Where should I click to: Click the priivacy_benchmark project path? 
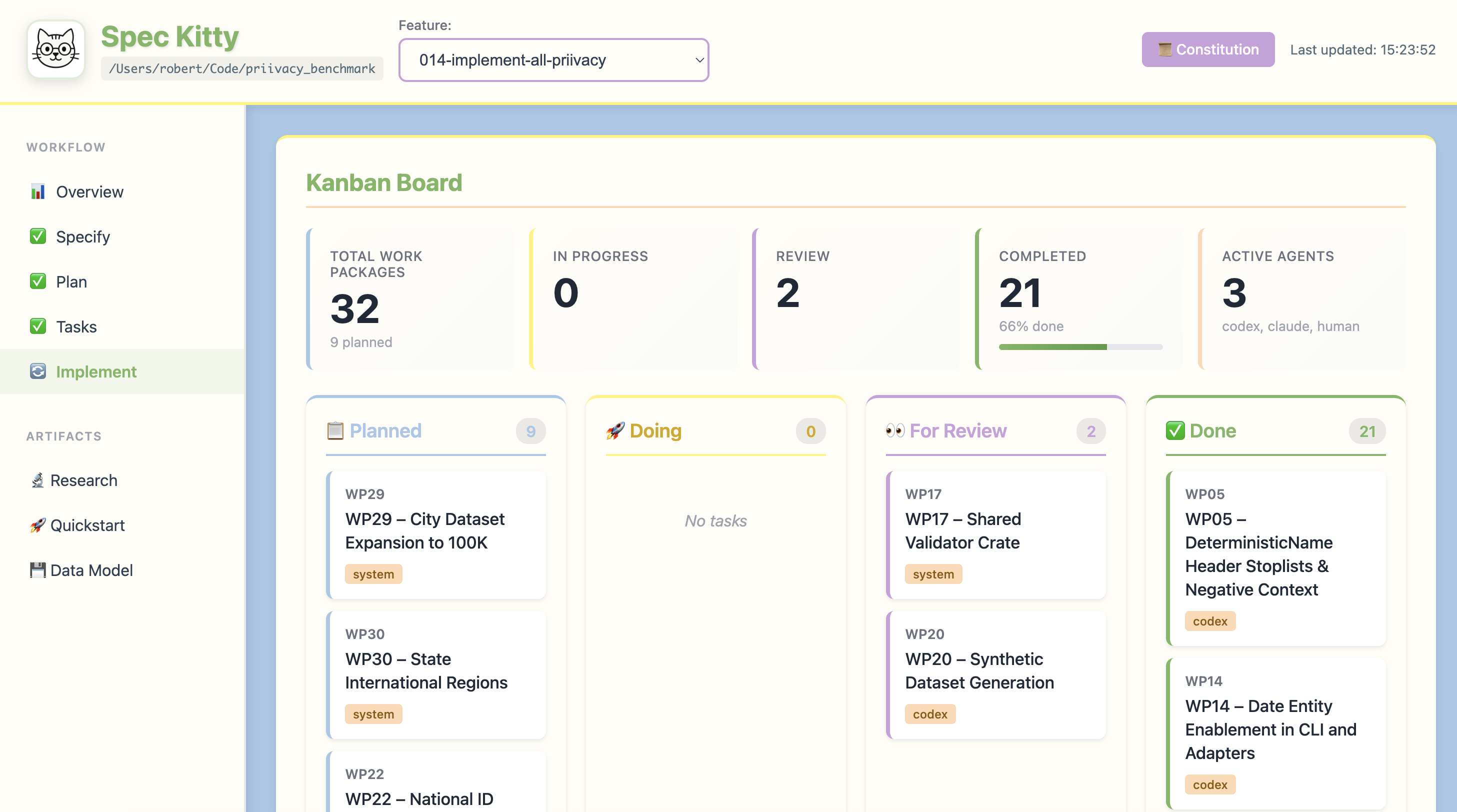click(242, 68)
